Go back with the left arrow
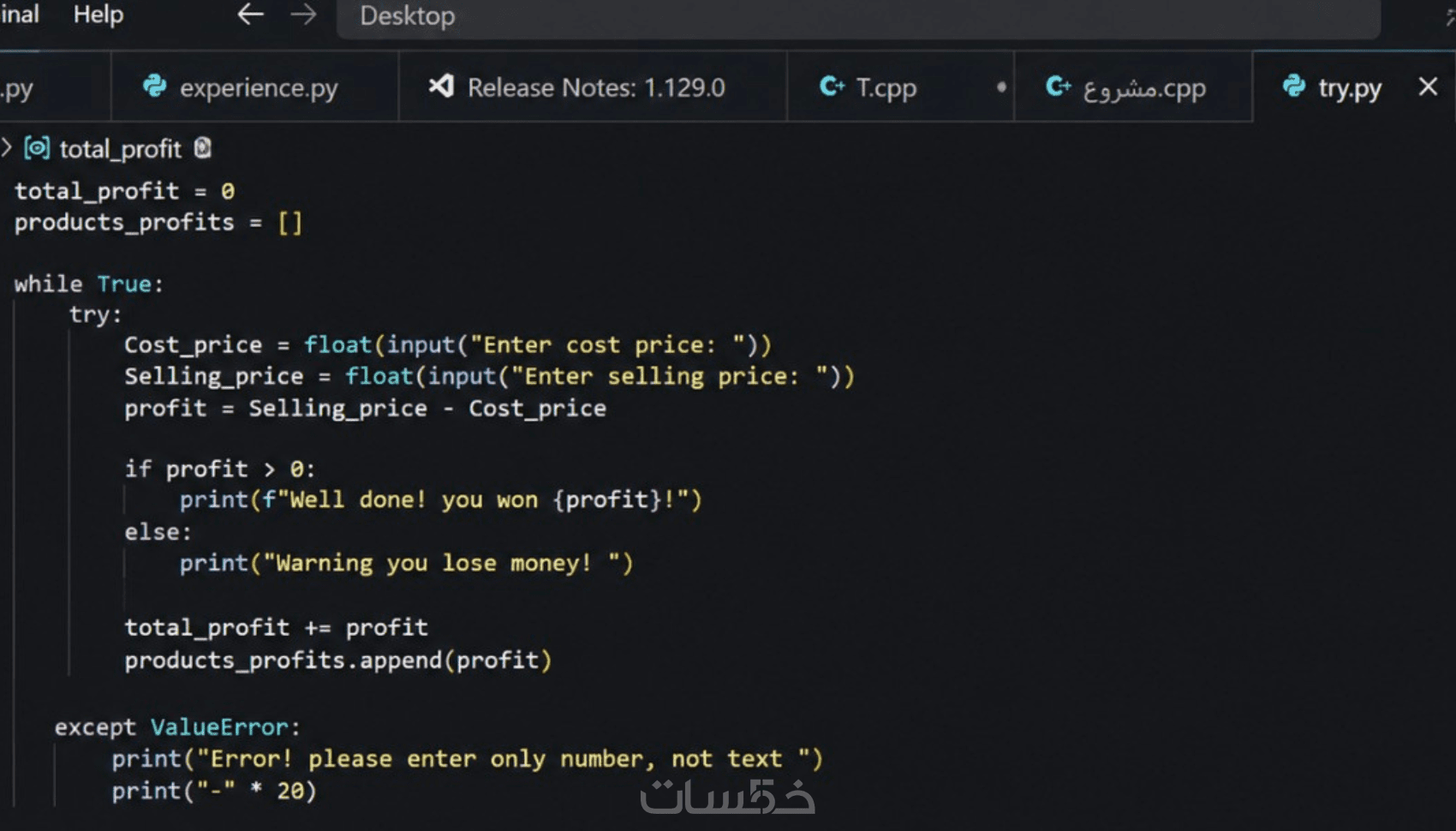The image size is (1456, 831). coord(250,15)
